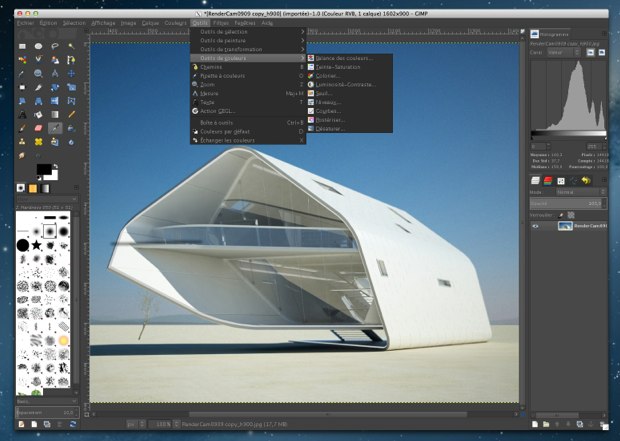Select the Move tool
This screenshot has width=620, height=441.
[x=71, y=74]
